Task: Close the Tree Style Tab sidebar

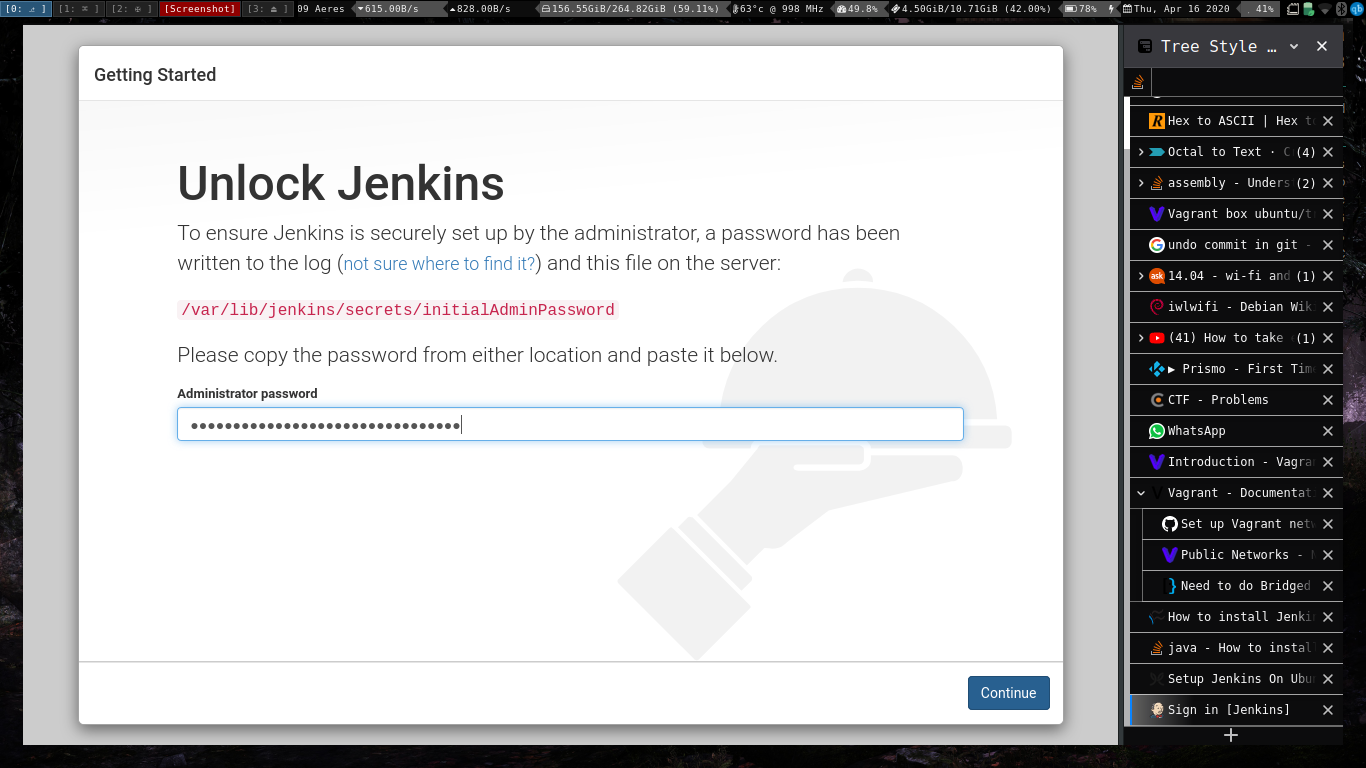Action: [x=1321, y=46]
